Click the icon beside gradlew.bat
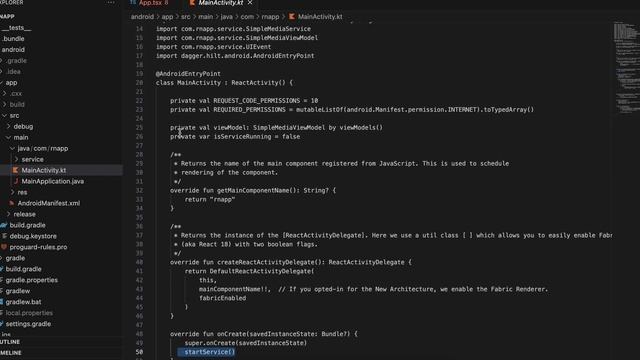 pos(2,302)
